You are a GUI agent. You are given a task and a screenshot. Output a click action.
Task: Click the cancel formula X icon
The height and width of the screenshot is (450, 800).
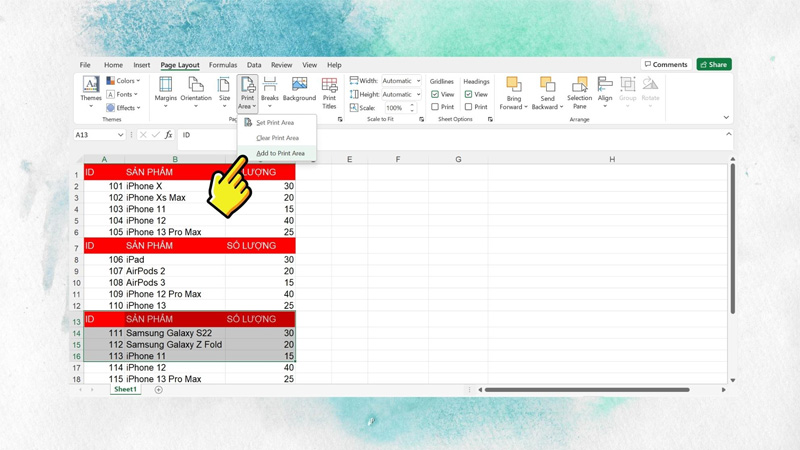[x=143, y=135]
